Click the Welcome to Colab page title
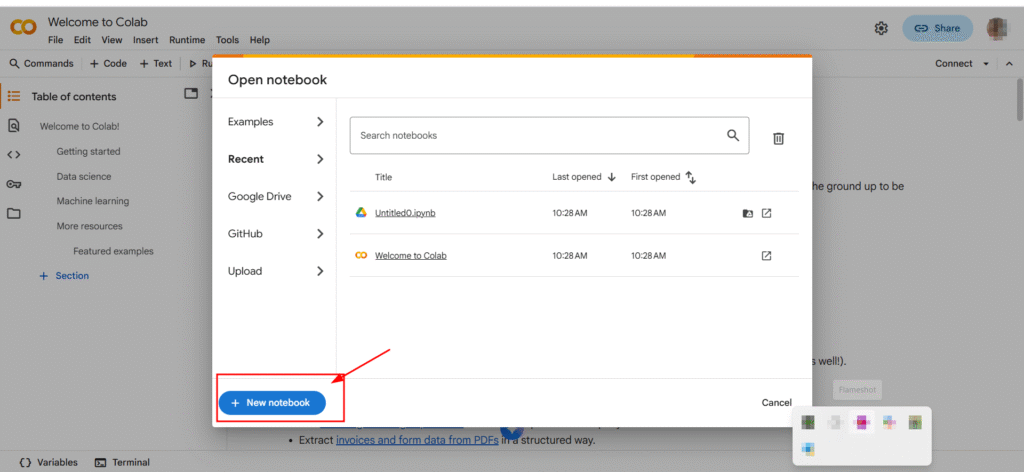 coord(97,22)
